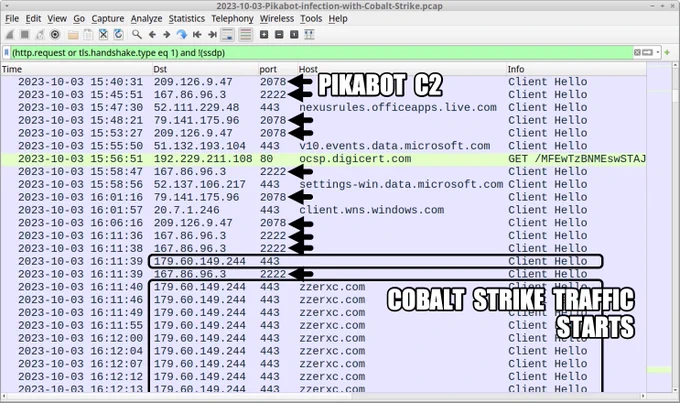
Task: Select packet at 2023-10-03 15:40:31
Action: (324, 82)
